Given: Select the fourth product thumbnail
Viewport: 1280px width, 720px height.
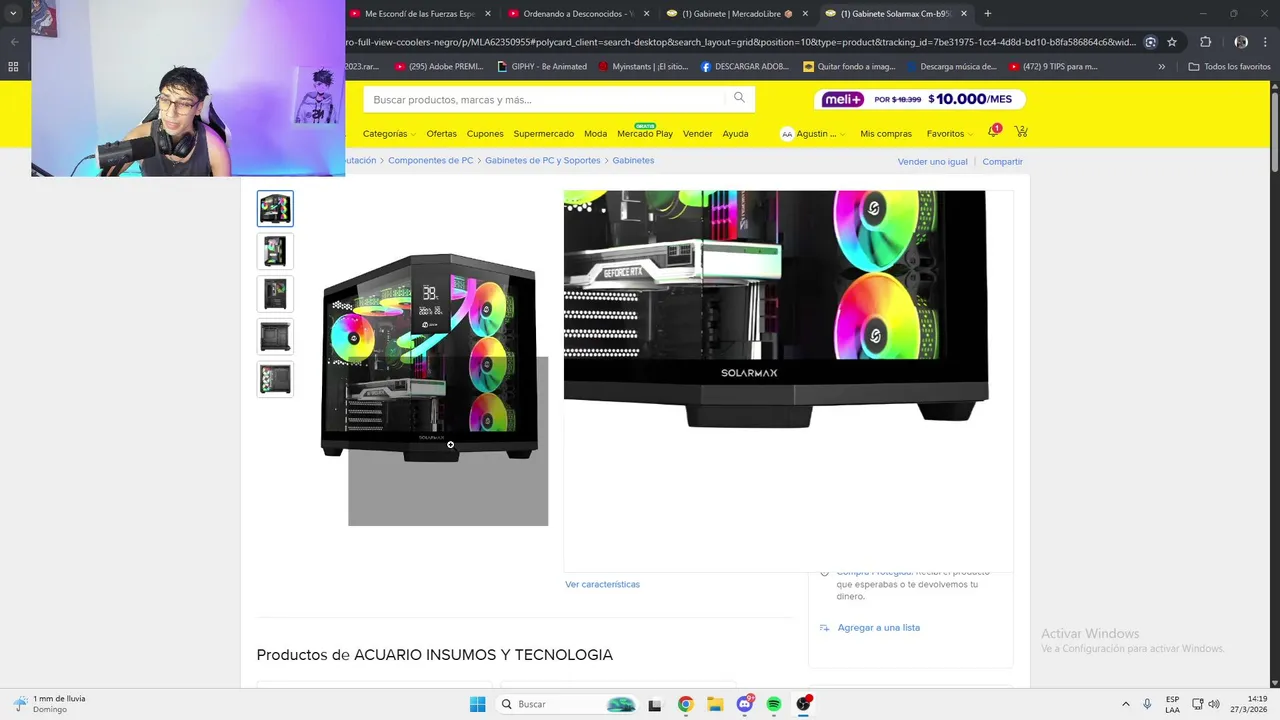Looking at the screenshot, I should point(275,337).
